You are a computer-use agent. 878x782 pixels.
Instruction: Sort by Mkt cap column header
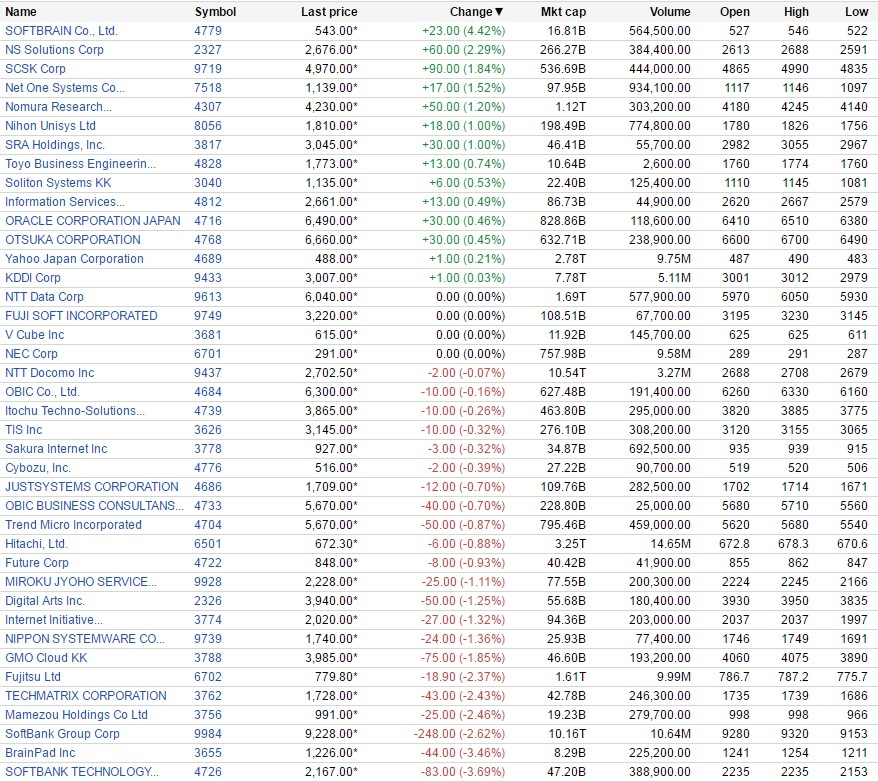coord(563,12)
